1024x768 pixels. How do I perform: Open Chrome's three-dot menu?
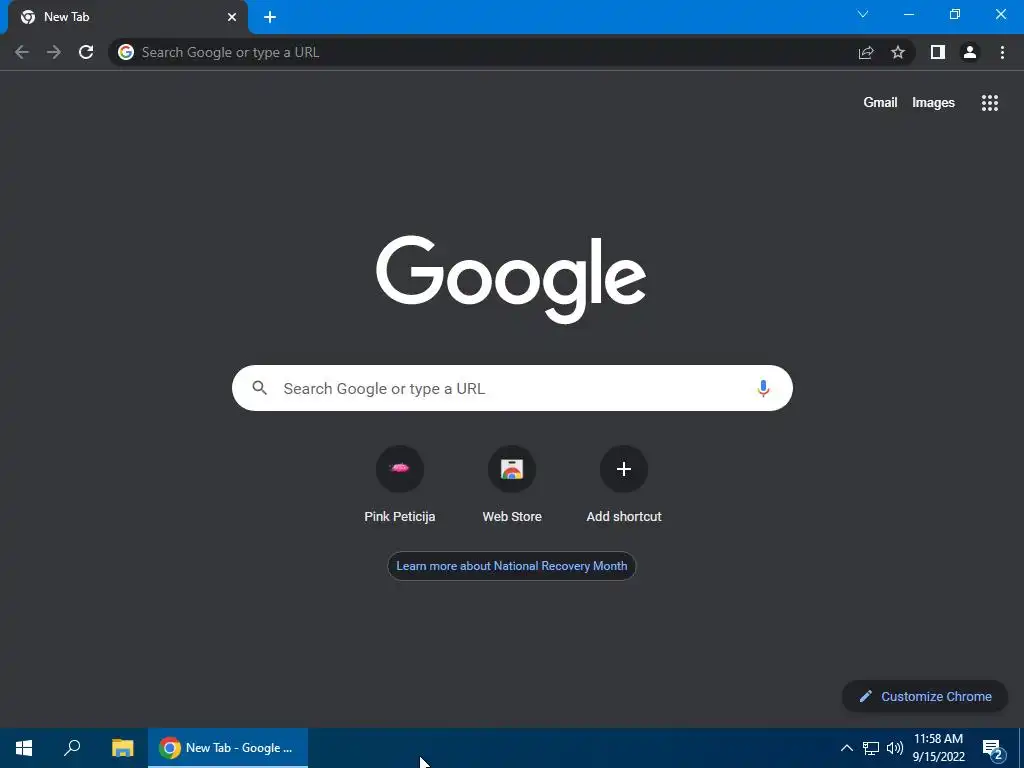tap(1002, 52)
